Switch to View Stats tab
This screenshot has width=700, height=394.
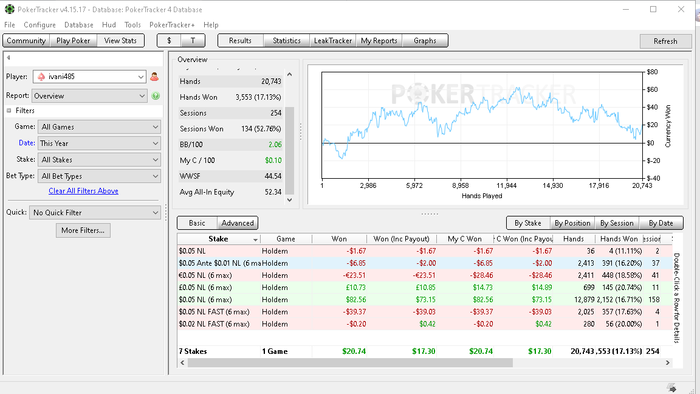[121, 41]
